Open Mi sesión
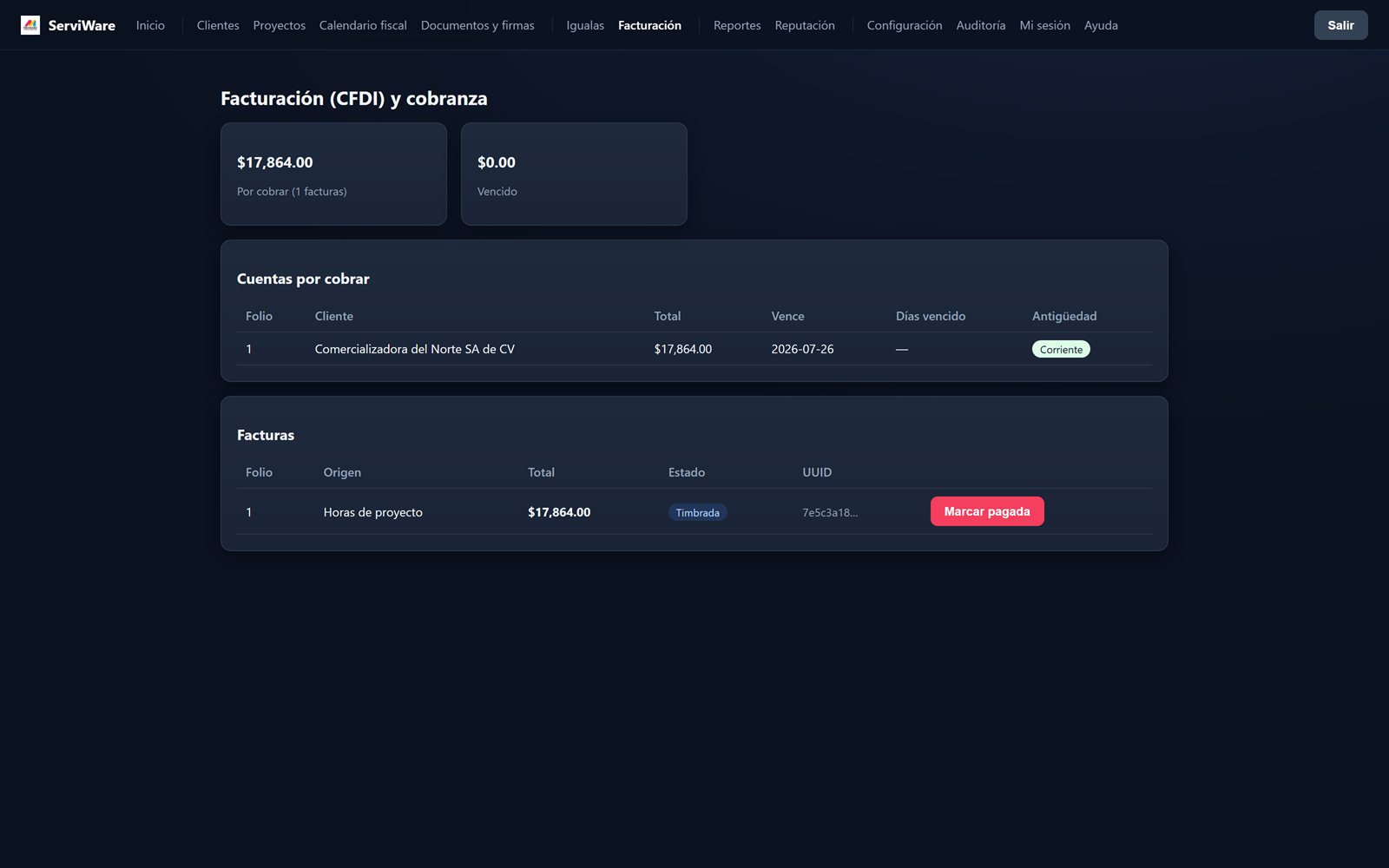This screenshot has width=1389, height=868. coord(1045,25)
